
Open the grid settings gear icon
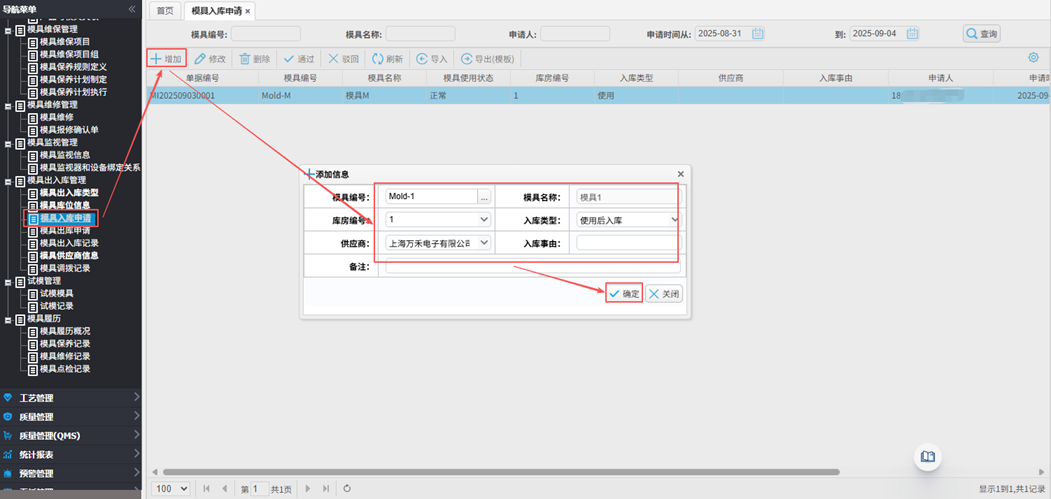pos(1033,58)
